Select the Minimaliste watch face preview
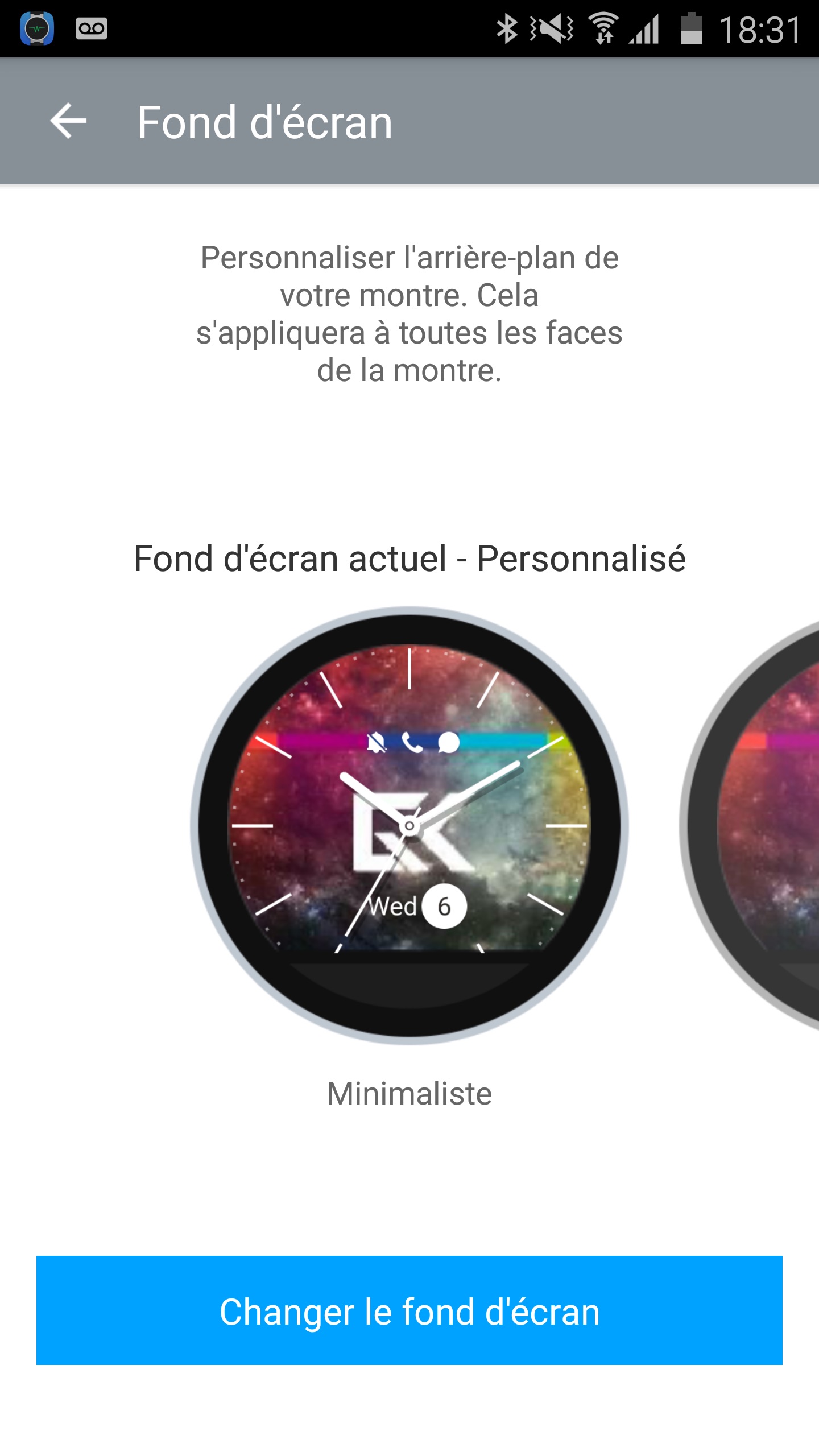Screen dimensions: 819x1456 [409, 826]
